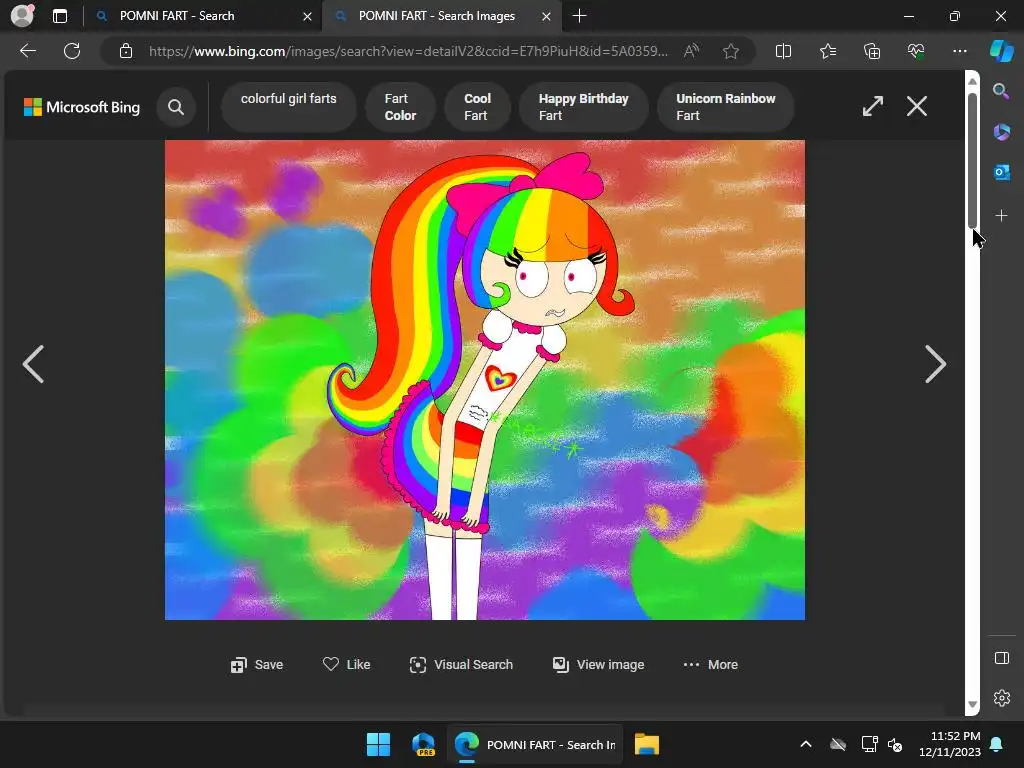Viewport: 1024px width, 768px height.
Task: Open the Windows Start menu
Action: (378, 744)
